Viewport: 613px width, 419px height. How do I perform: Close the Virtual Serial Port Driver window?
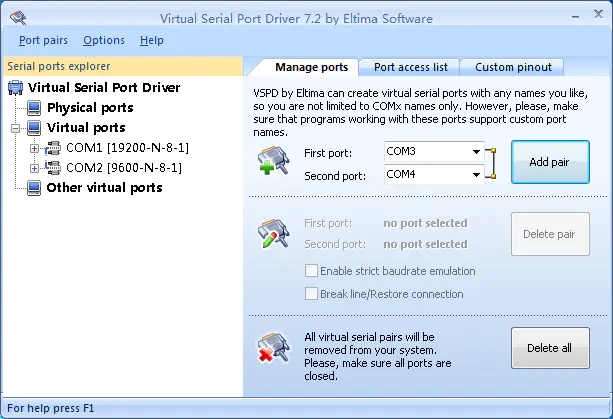click(598, 14)
